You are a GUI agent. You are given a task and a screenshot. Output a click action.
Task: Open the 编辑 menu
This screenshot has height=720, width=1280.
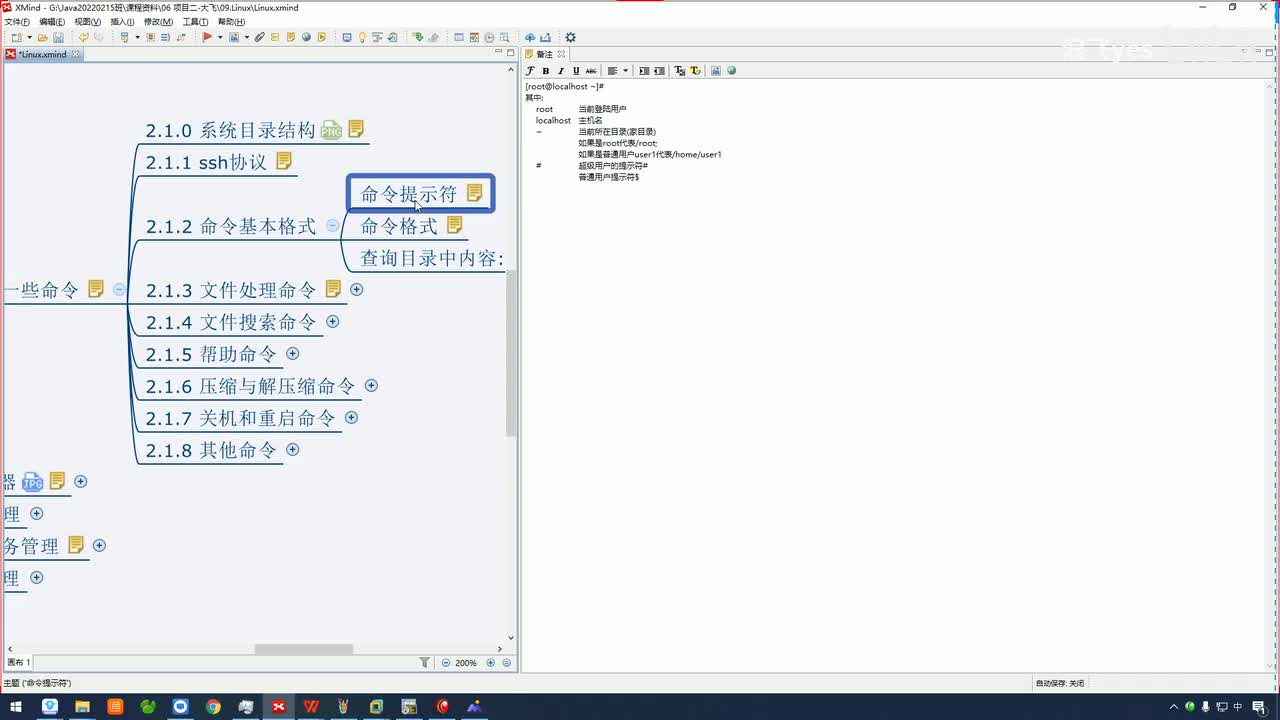coord(52,21)
